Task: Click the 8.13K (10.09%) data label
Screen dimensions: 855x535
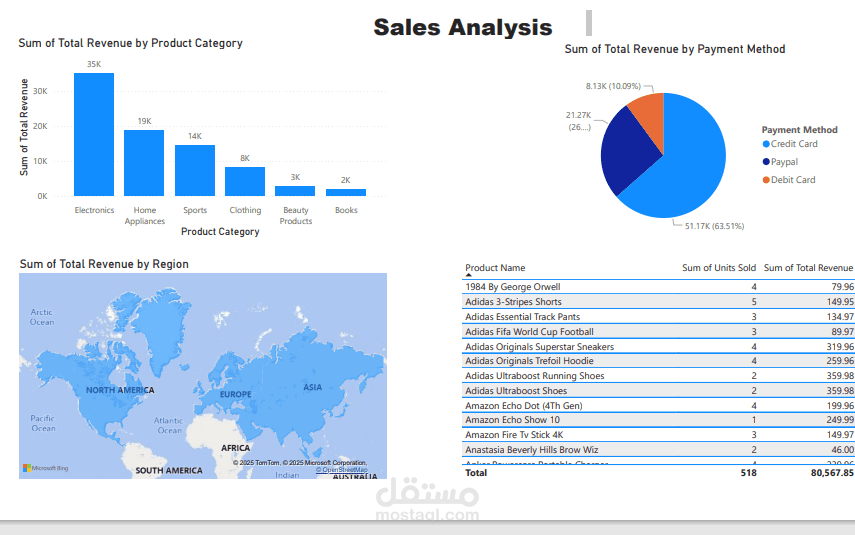Action: [613, 86]
